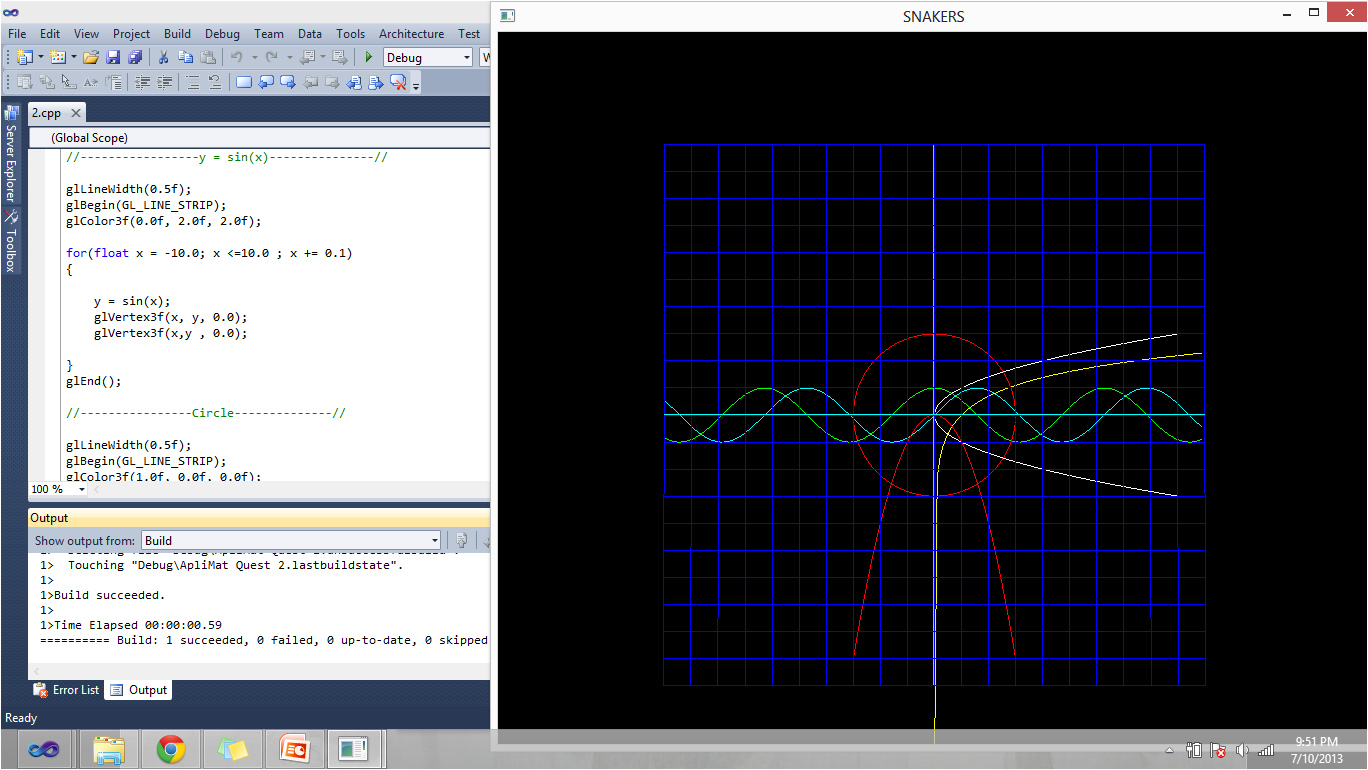1368x770 pixels.
Task: Open the Show output from Build dropdown
Action: tap(291, 540)
